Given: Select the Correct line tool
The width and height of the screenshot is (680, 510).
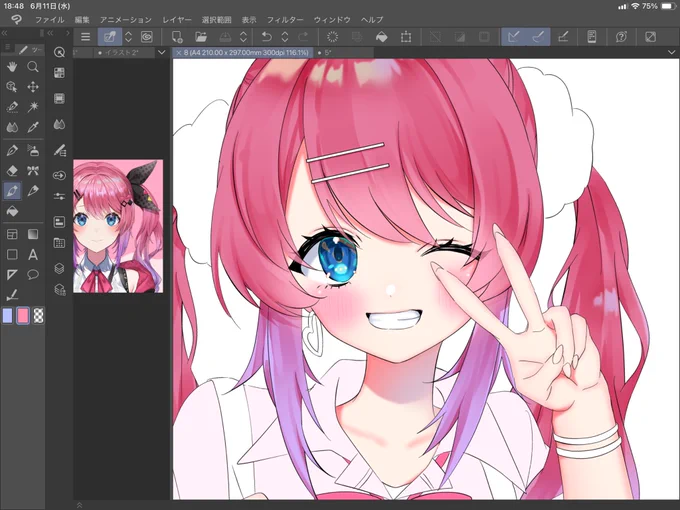Looking at the screenshot, I should click(x=12, y=295).
